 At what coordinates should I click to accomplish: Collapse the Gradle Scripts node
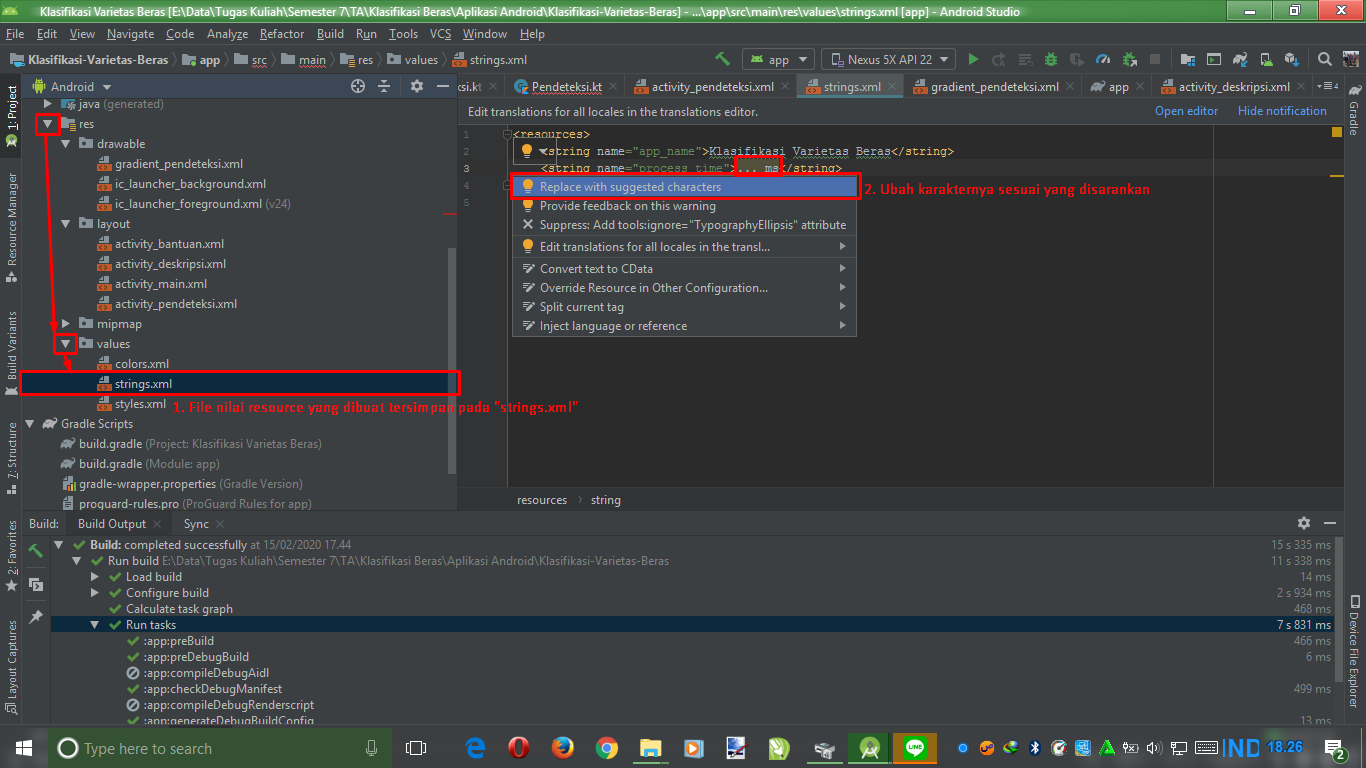click(29, 424)
